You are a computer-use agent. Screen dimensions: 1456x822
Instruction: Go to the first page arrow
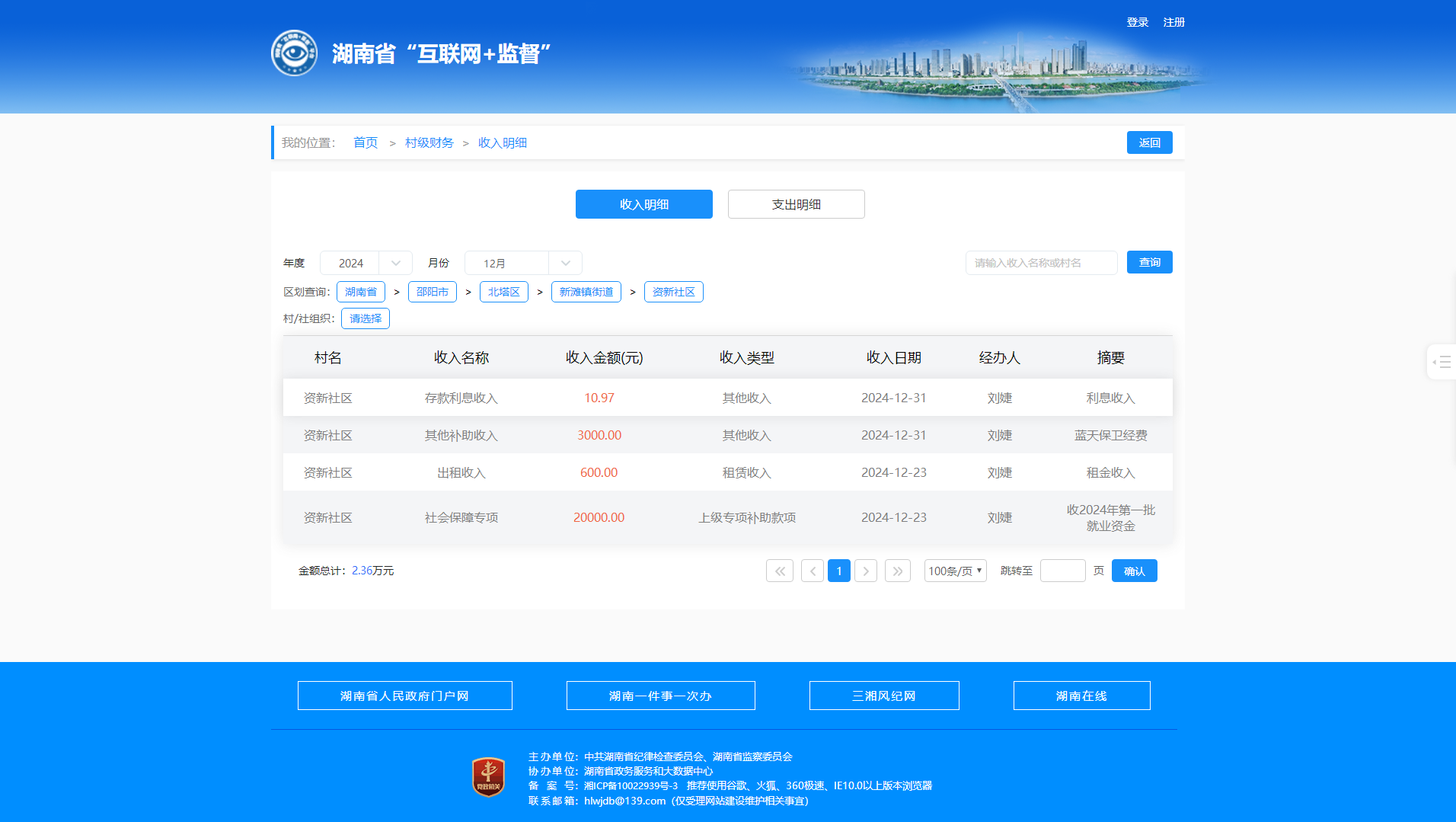(779, 571)
